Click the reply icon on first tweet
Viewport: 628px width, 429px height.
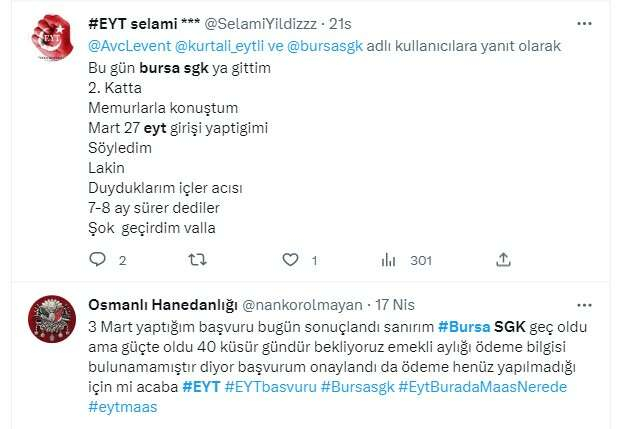(97, 260)
